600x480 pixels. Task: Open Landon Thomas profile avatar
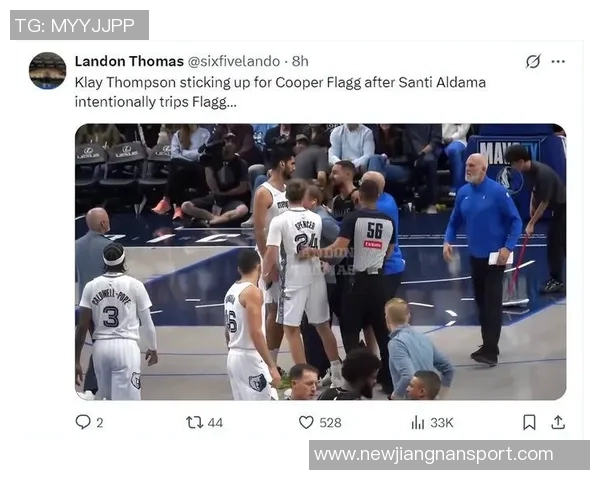click(47, 71)
